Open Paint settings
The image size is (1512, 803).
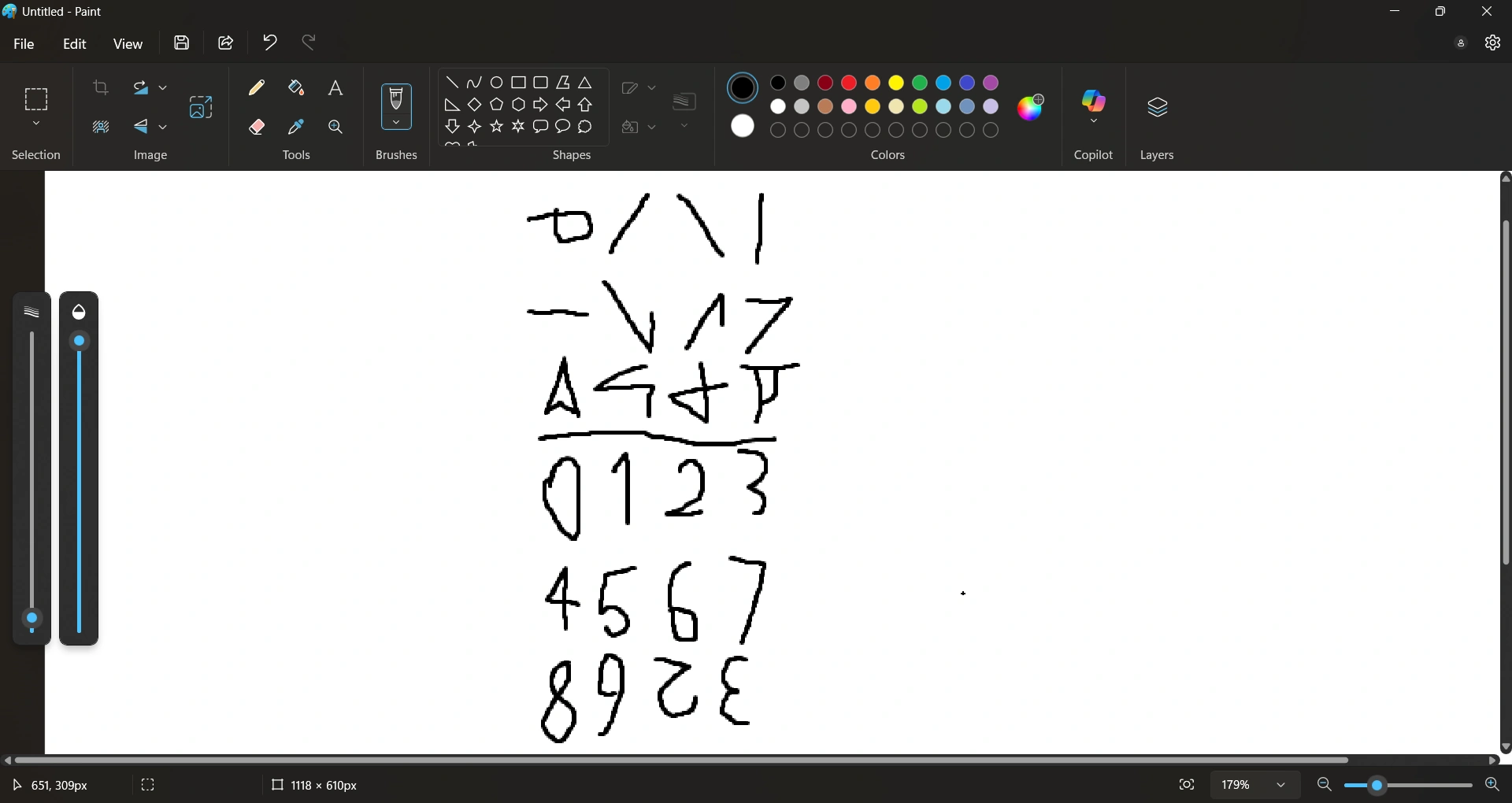pos(1493,43)
